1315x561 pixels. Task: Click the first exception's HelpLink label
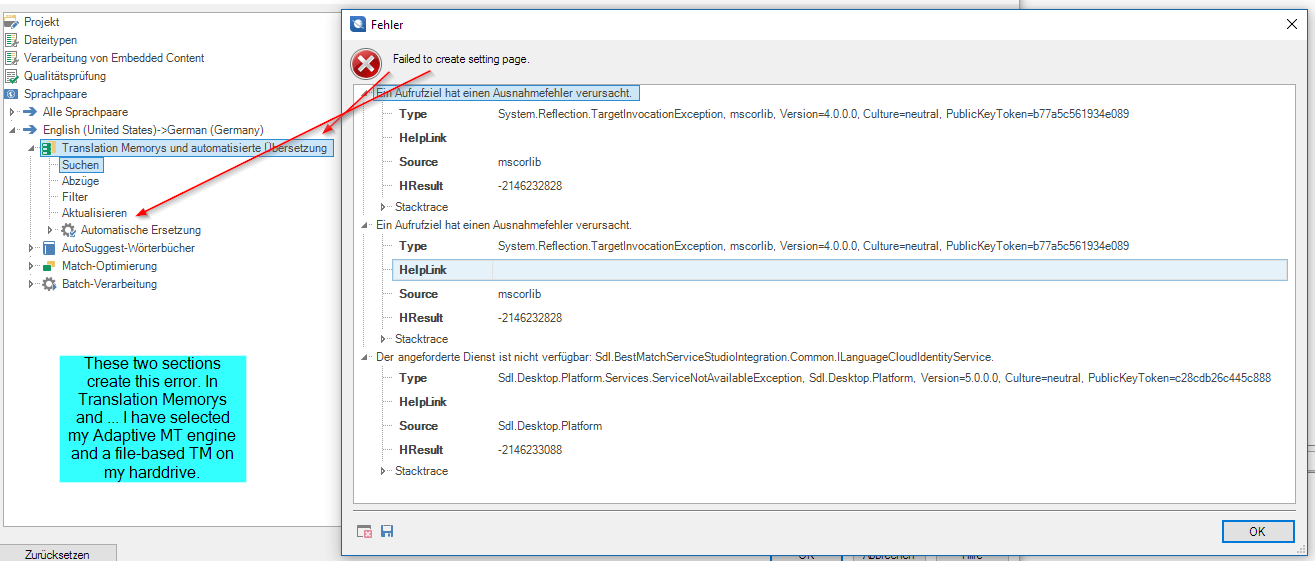(x=422, y=138)
